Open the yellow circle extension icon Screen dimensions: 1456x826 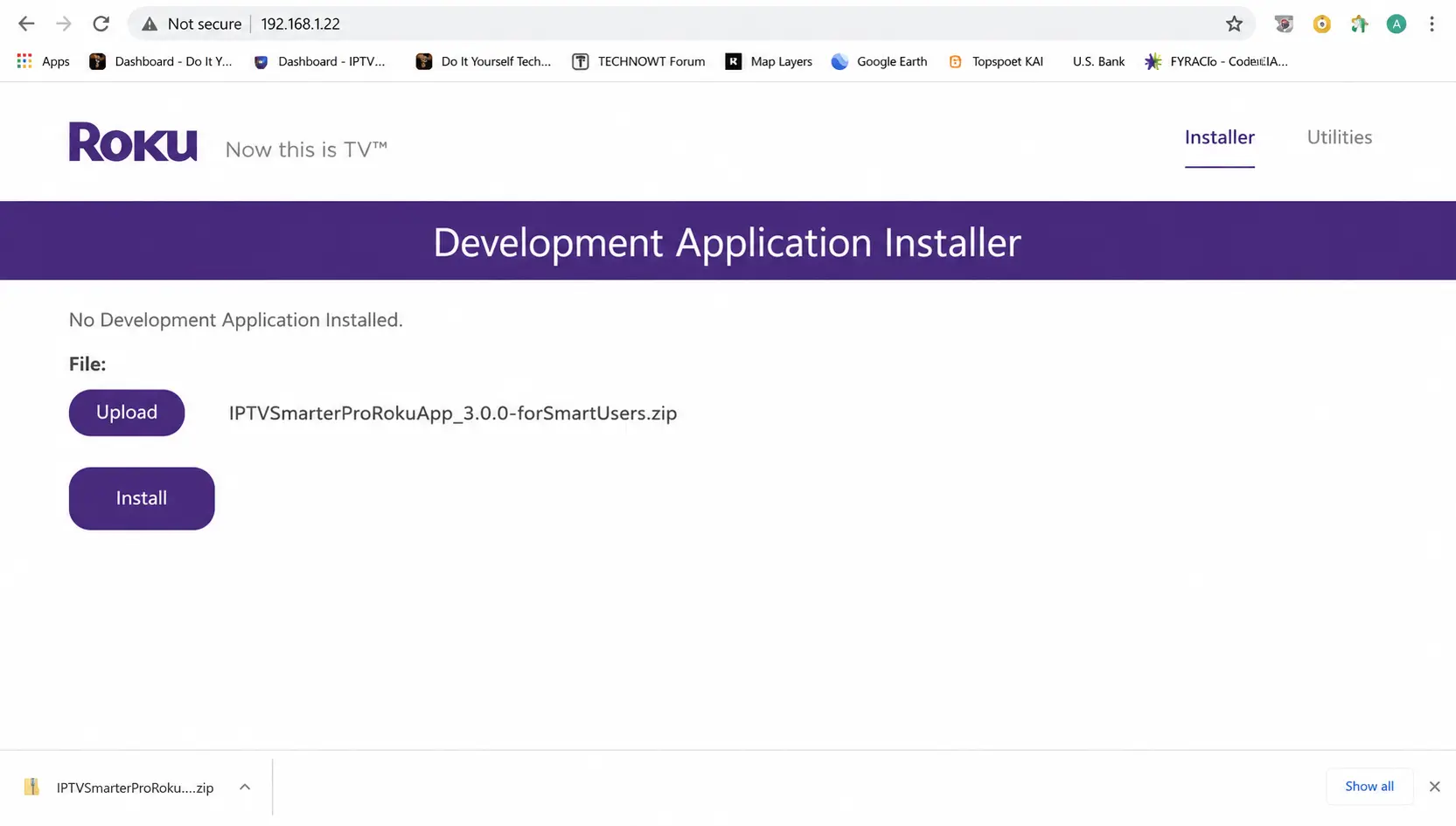1321,24
